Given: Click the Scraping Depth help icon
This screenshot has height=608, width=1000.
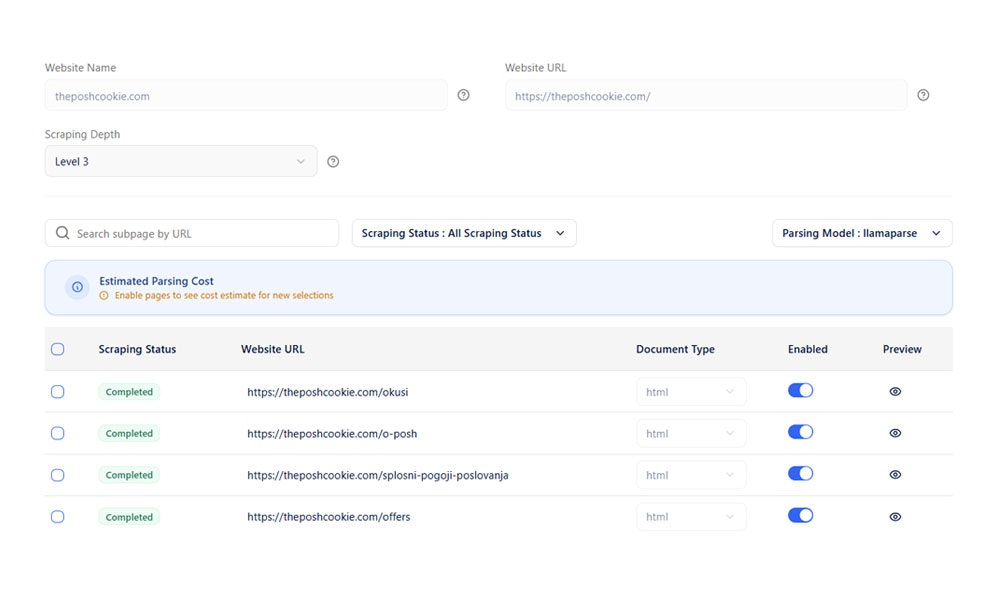Looking at the screenshot, I should (333, 162).
